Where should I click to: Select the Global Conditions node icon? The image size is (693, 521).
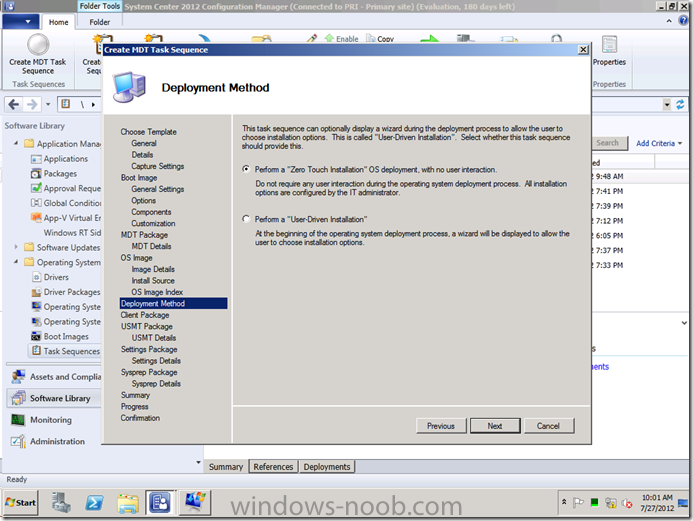click(36, 203)
